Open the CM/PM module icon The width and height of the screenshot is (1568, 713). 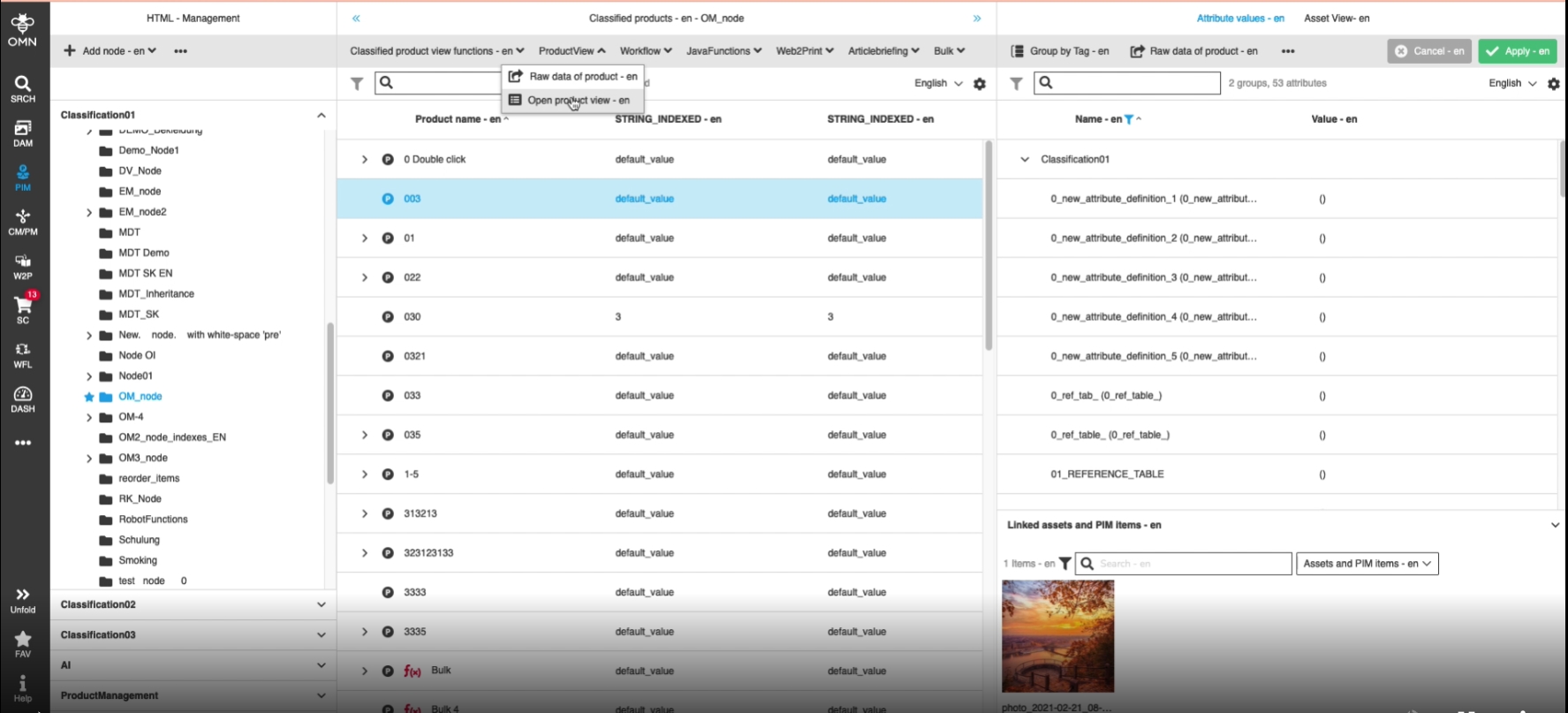[23, 222]
